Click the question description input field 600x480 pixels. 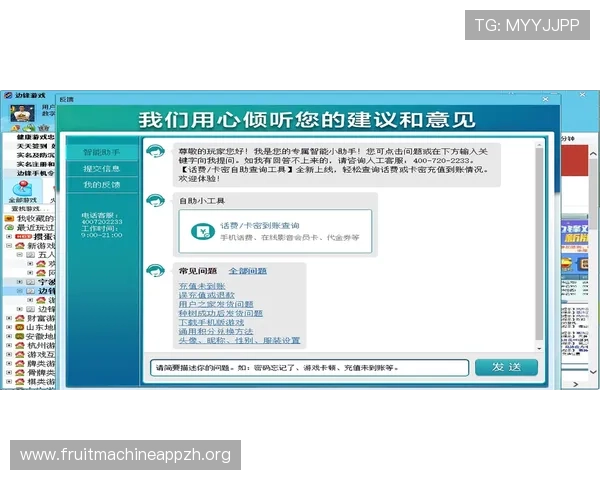click(x=310, y=368)
